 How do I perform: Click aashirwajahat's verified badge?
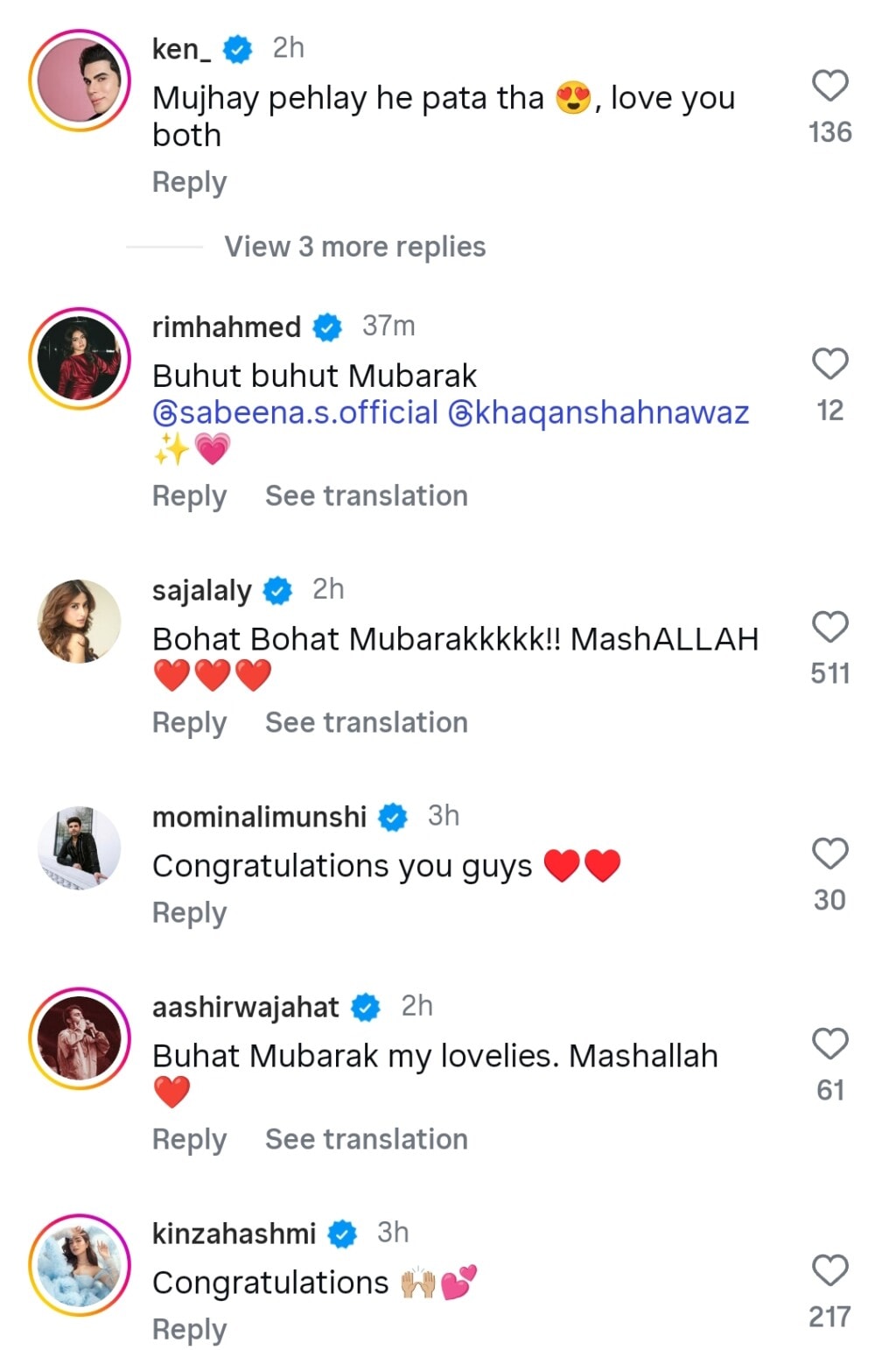point(366,1006)
